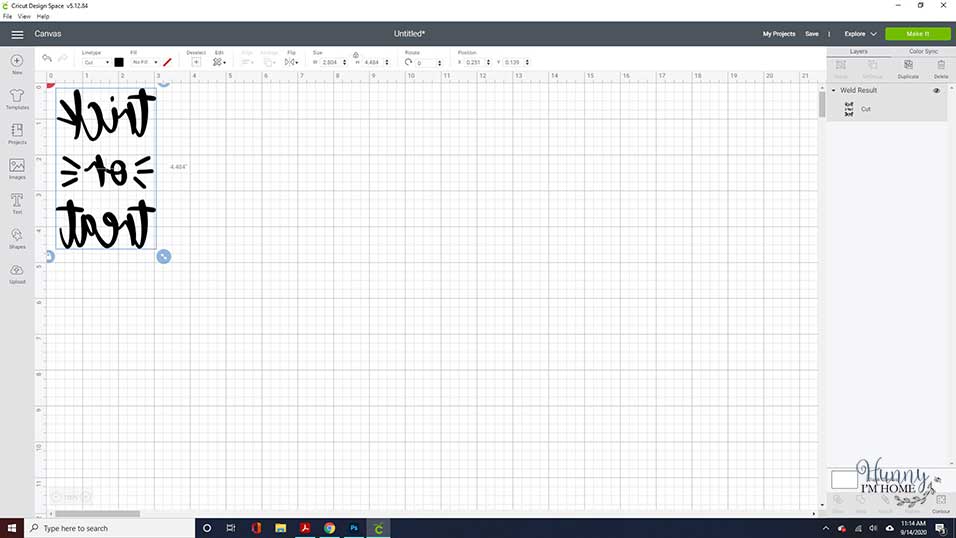The width and height of the screenshot is (956, 538).
Task: Select the Text tool
Action: (x=17, y=204)
